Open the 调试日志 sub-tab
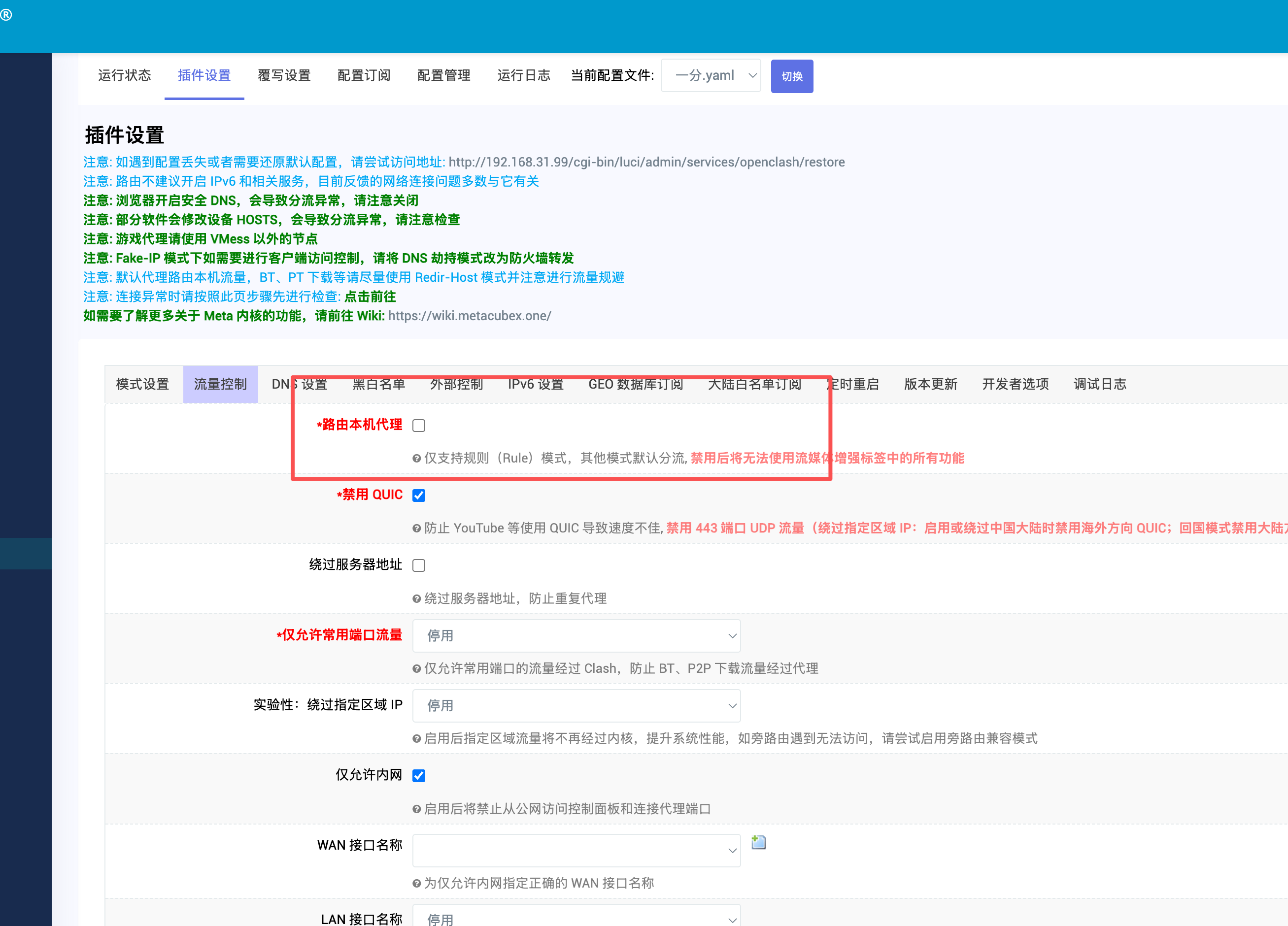The height and width of the screenshot is (926, 1288). 1100,384
